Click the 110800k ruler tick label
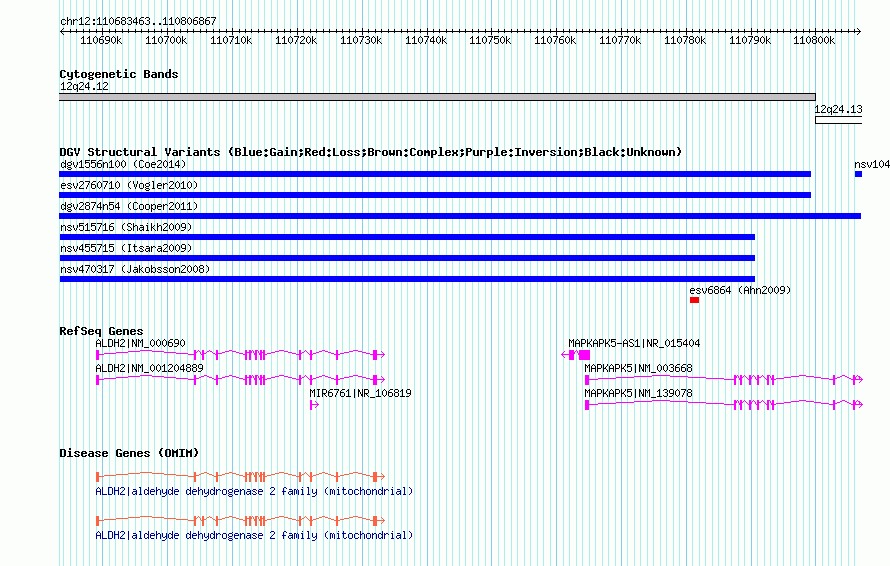The width and height of the screenshot is (890, 566). point(814,40)
